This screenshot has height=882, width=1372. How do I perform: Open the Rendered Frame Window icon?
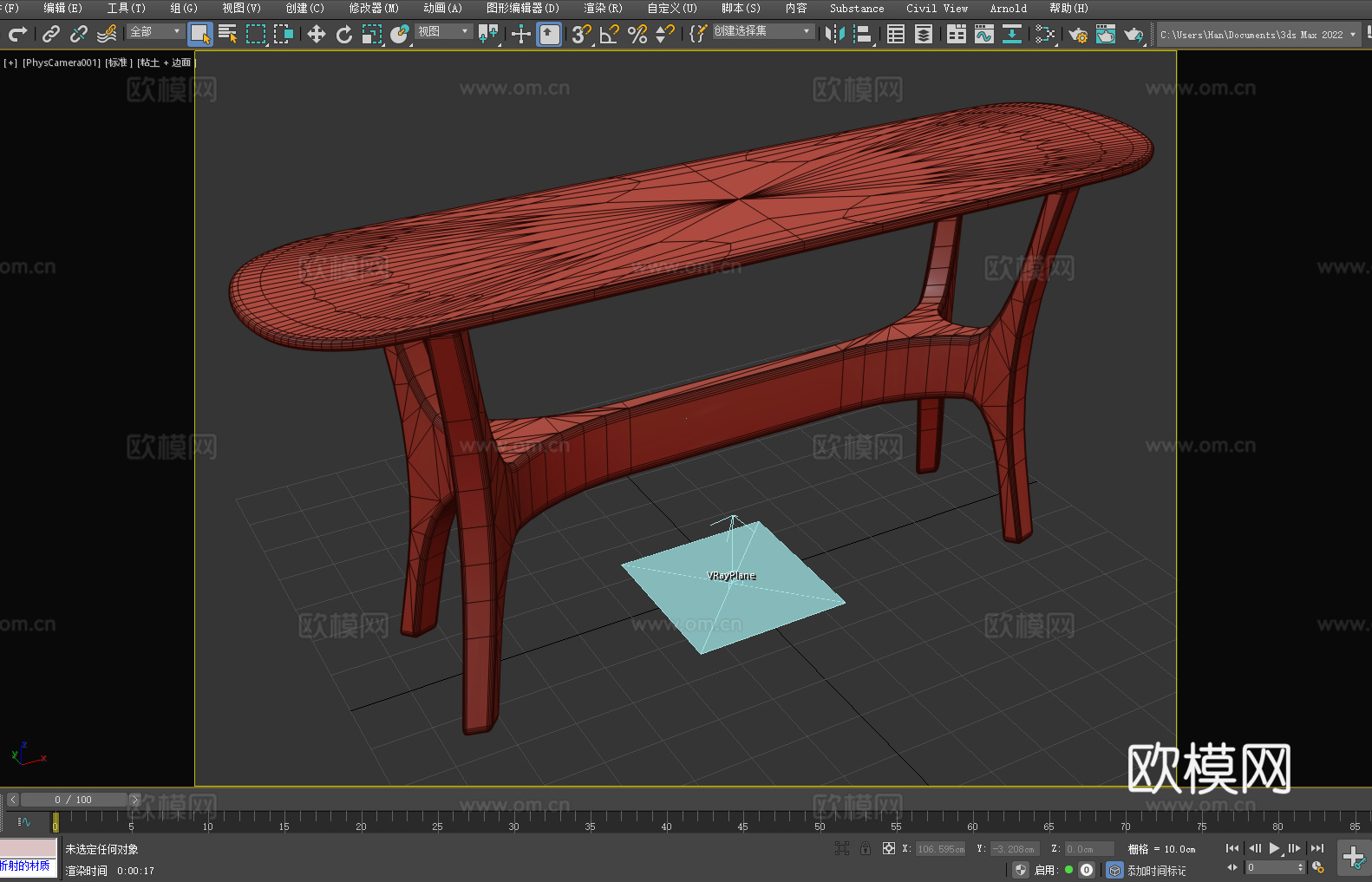[x=1106, y=34]
